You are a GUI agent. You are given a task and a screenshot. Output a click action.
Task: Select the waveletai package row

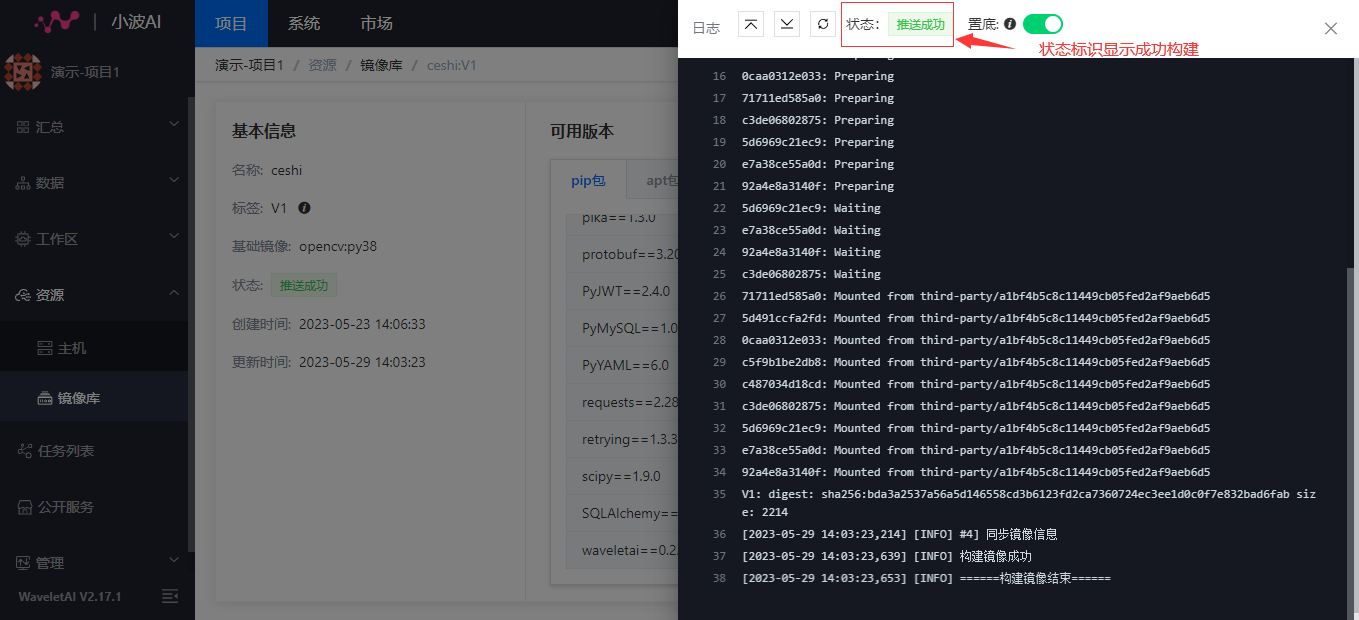(622, 550)
